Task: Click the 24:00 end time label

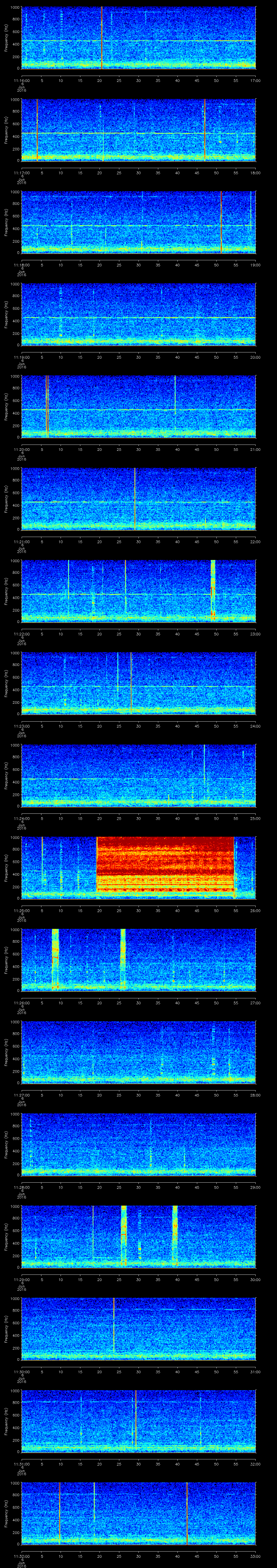Action: point(255,726)
